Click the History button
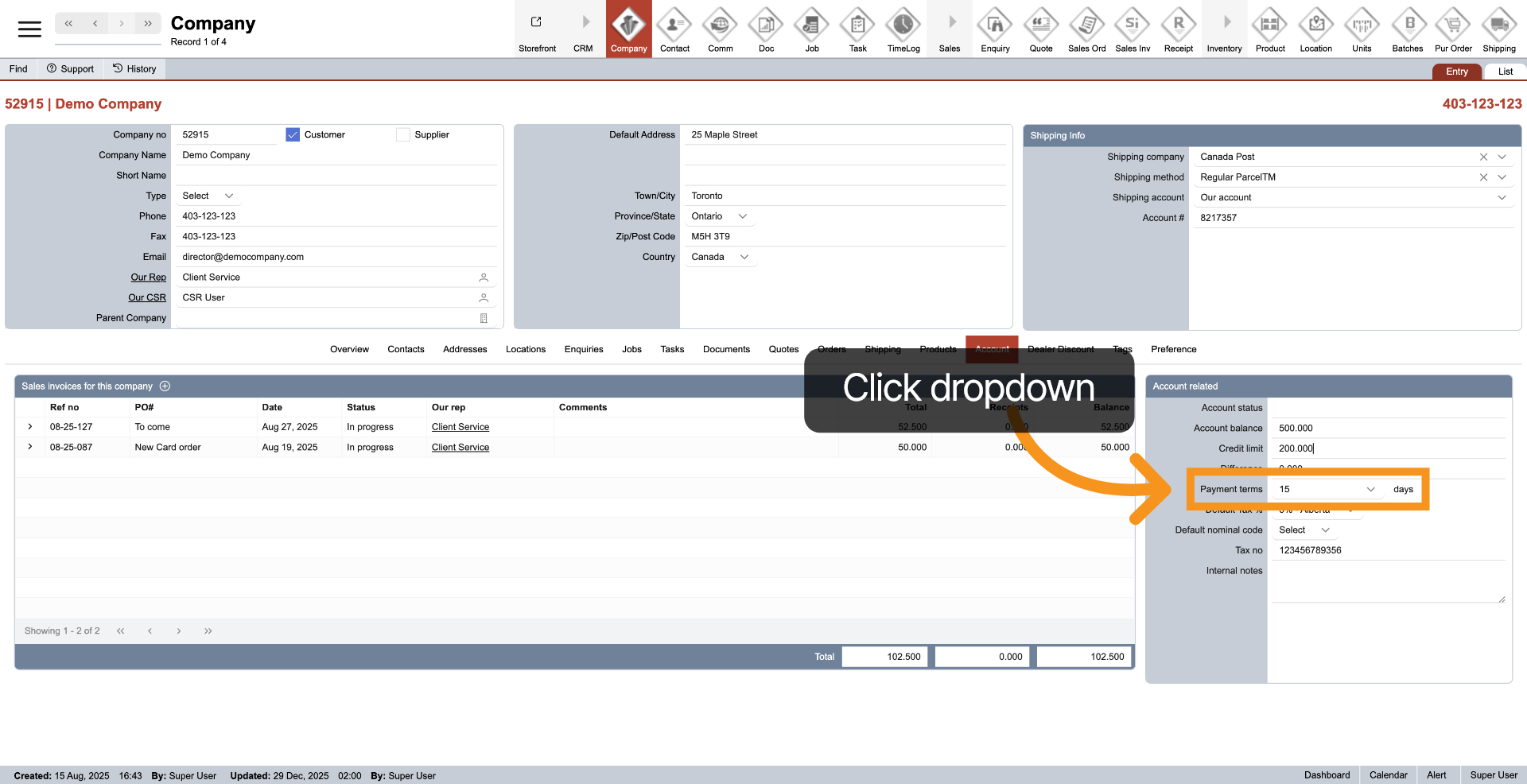This screenshot has height=784, width=1527. pos(134,69)
